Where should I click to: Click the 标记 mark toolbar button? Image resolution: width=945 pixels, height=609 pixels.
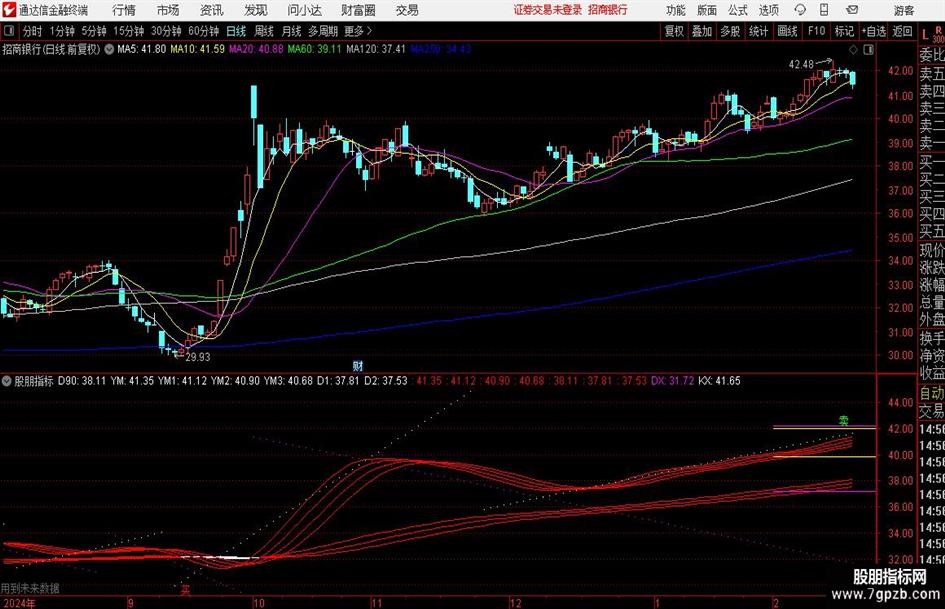click(x=844, y=31)
